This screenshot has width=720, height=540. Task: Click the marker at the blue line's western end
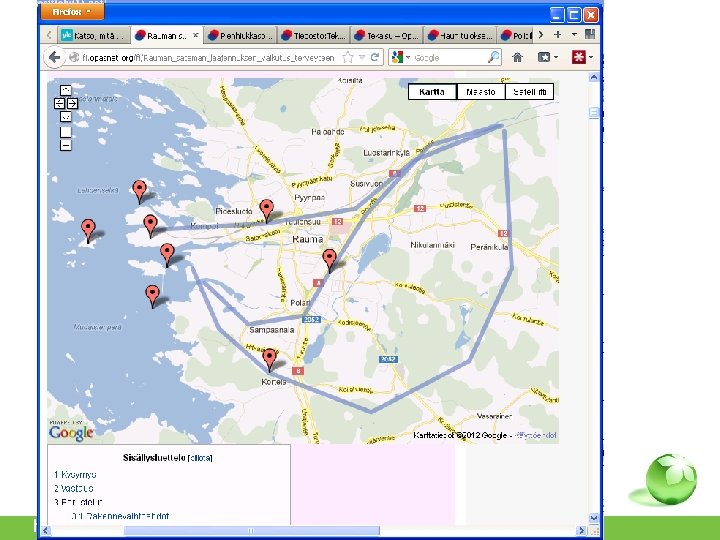pyautogui.click(x=151, y=225)
